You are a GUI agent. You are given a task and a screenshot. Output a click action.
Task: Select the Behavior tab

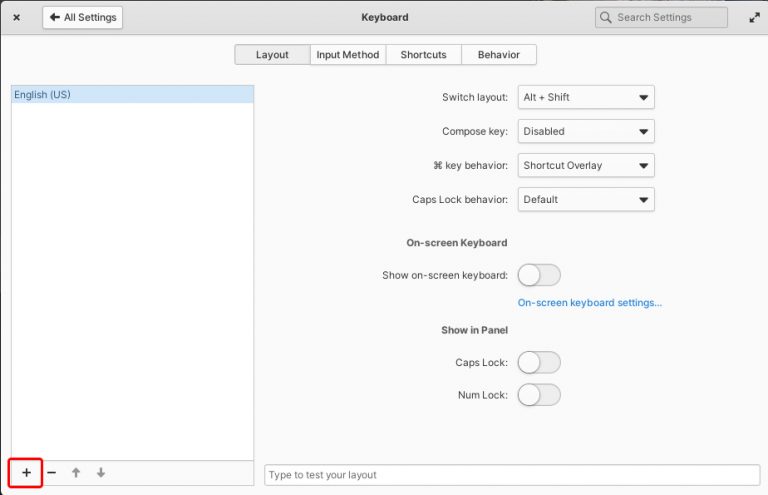pos(498,55)
